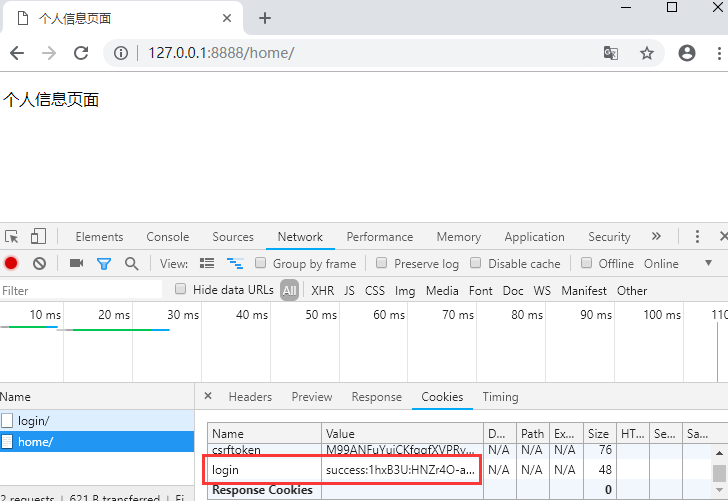Viewport: 728px width, 501px height.
Task: Open the user profile avatar icon
Action: pos(687,53)
